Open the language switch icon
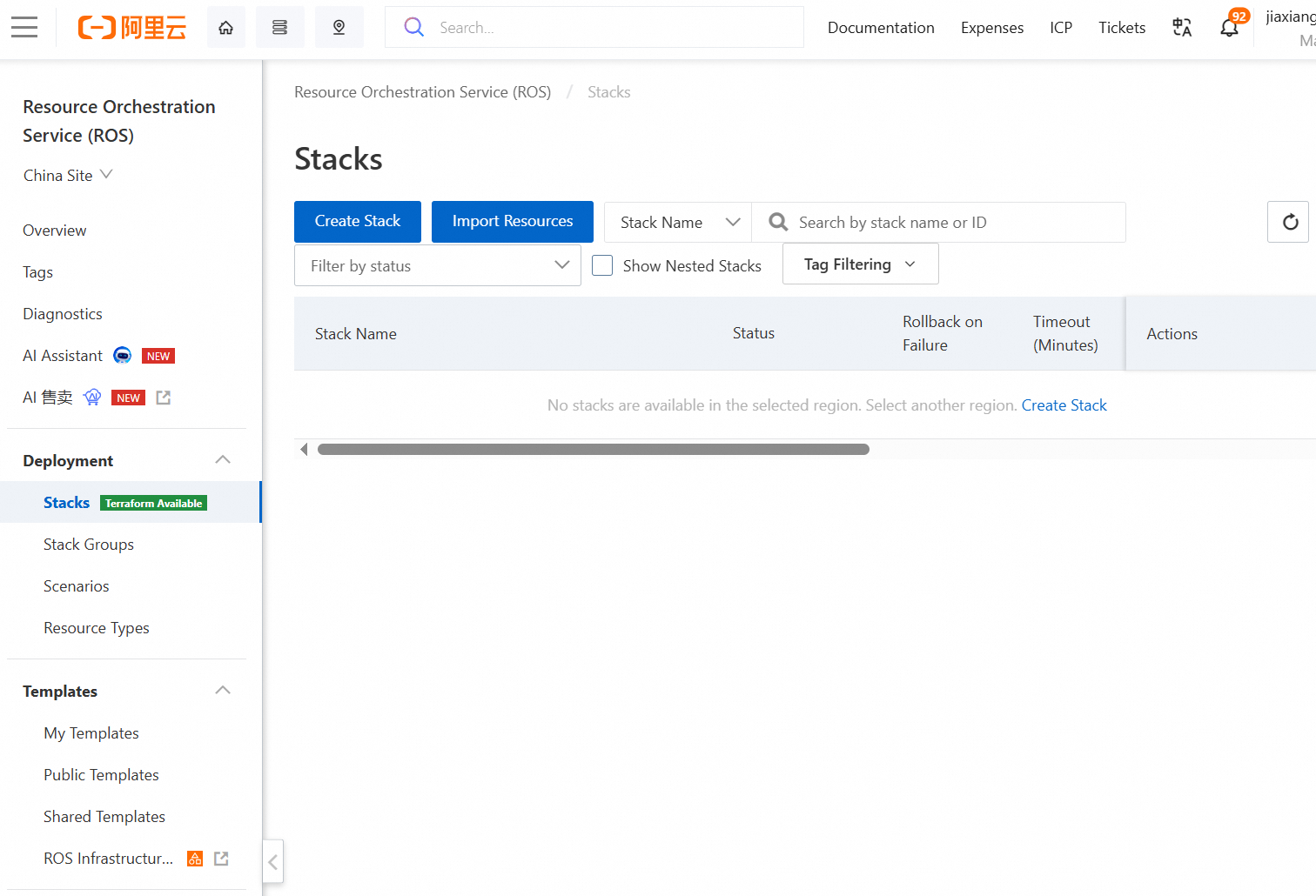The width and height of the screenshot is (1316, 896). [x=1182, y=28]
